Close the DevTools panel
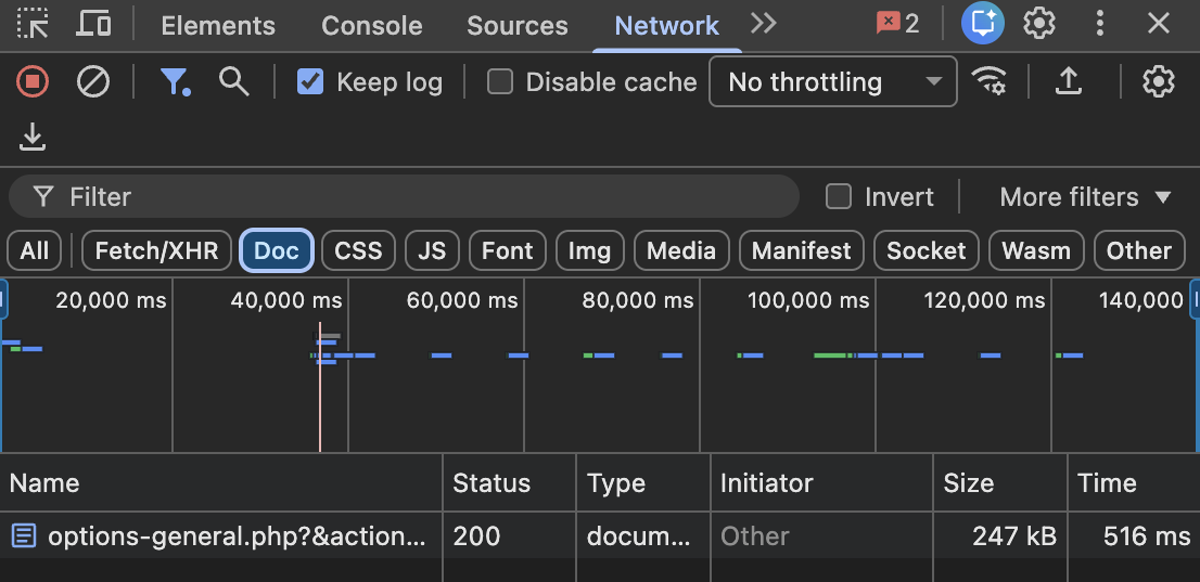The image size is (1200, 582). (x=1159, y=24)
